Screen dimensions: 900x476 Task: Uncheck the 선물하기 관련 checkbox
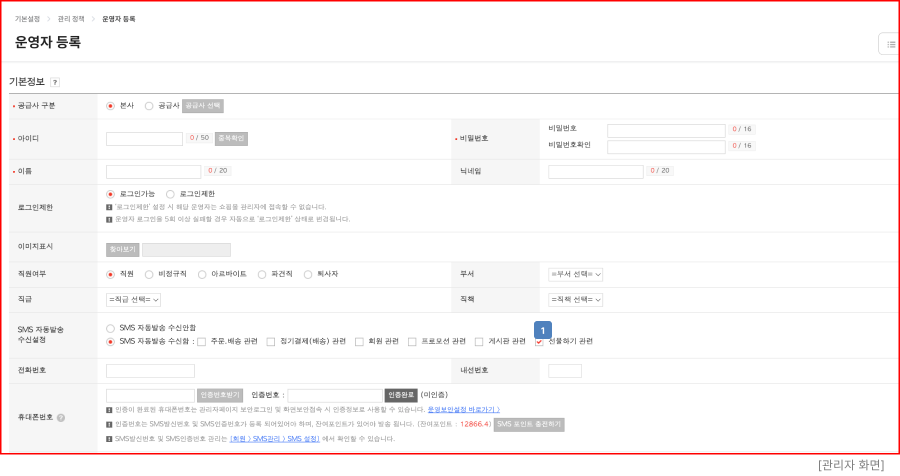540,341
